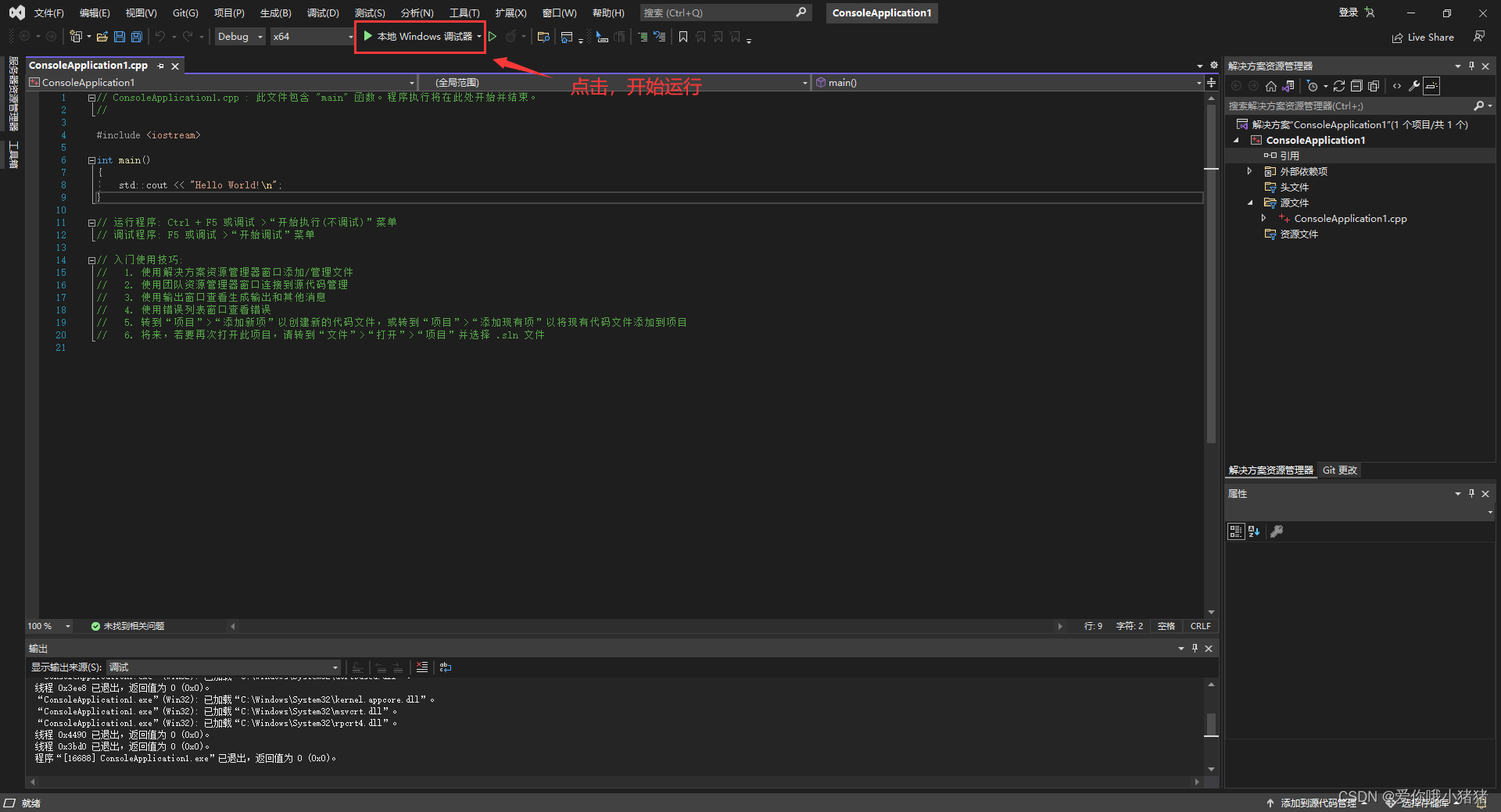Click Live Share button
Viewport: 1501px width, 812px height.
click(1423, 38)
